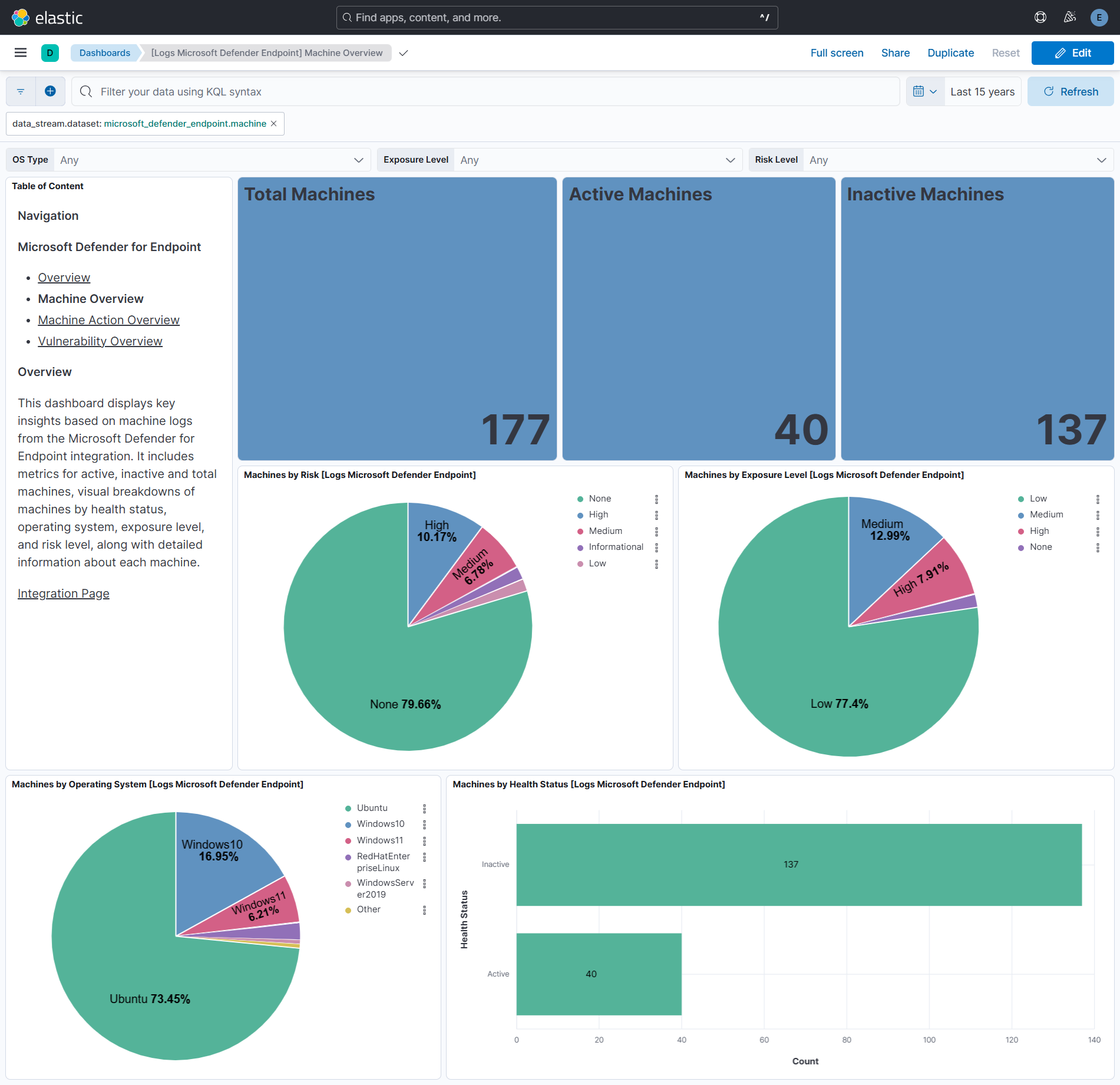Open the user avatar 'E' menu

[1099, 17]
